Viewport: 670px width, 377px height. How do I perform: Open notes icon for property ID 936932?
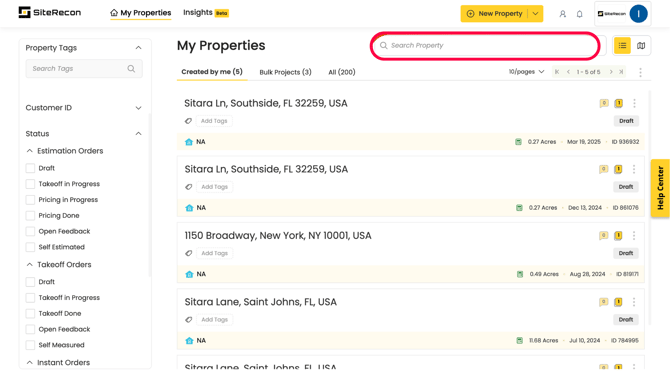click(x=619, y=103)
